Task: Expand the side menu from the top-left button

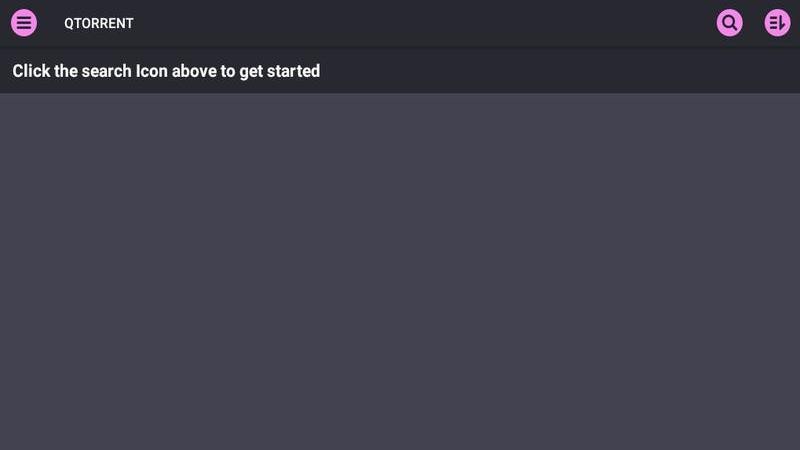Action: pos(24,23)
